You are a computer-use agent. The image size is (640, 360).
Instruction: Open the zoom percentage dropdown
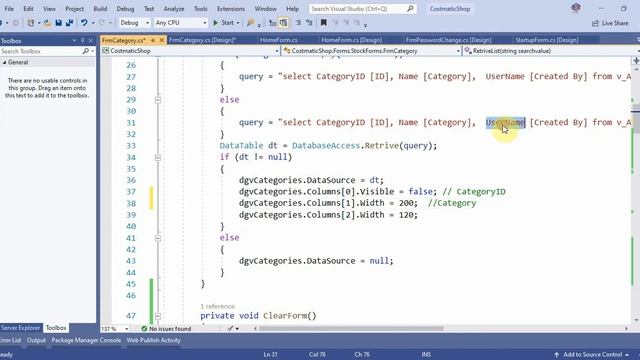(x=127, y=329)
